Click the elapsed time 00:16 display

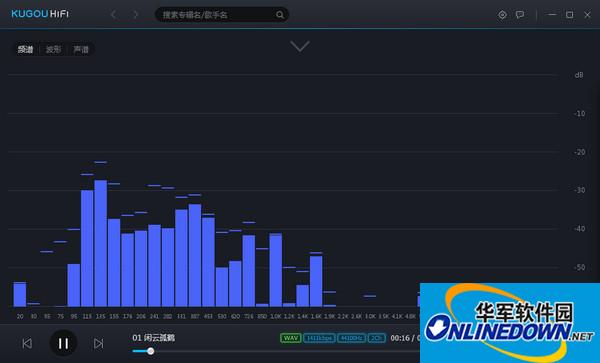[400, 338]
